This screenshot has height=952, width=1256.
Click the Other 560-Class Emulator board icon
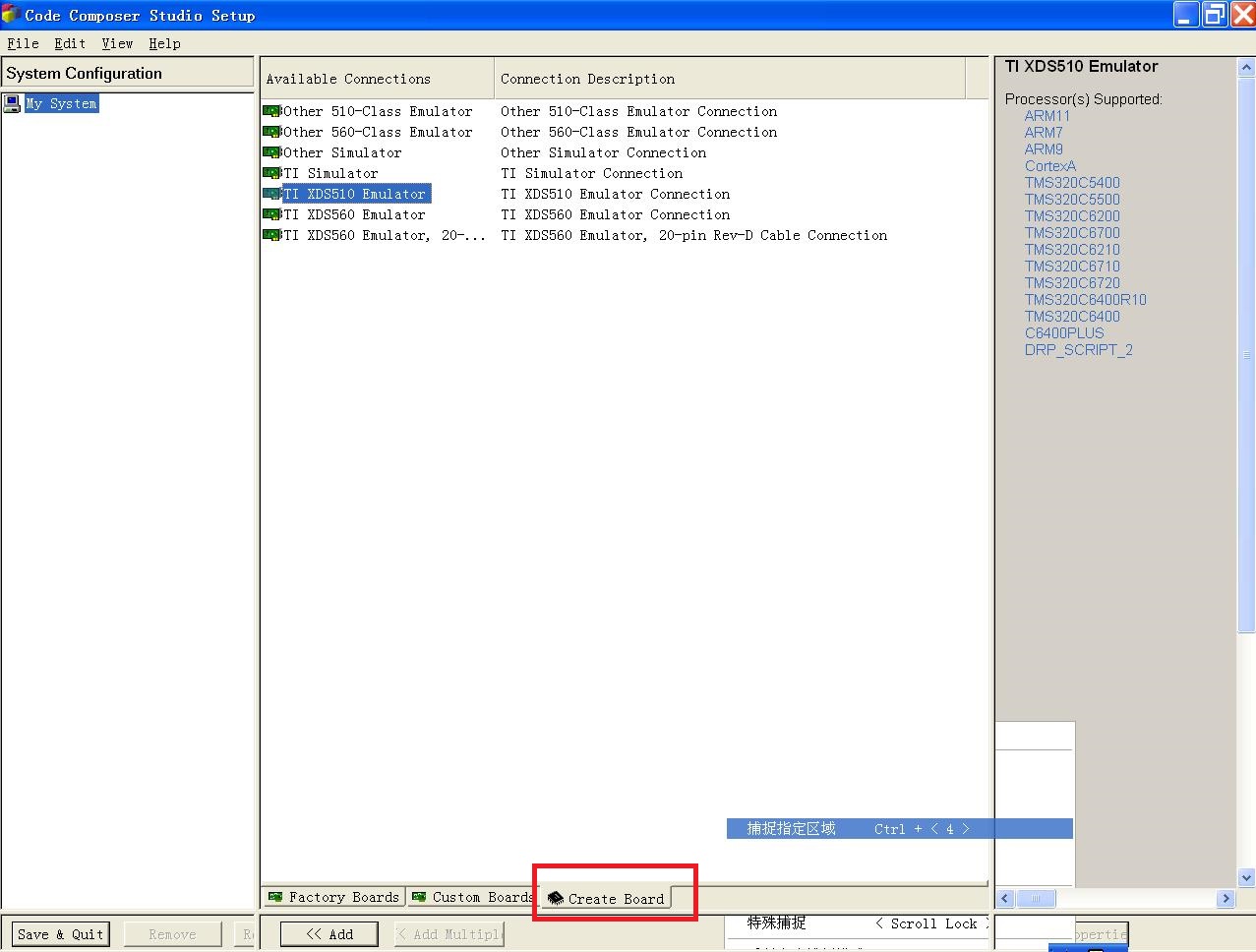(x=271, y=132)
